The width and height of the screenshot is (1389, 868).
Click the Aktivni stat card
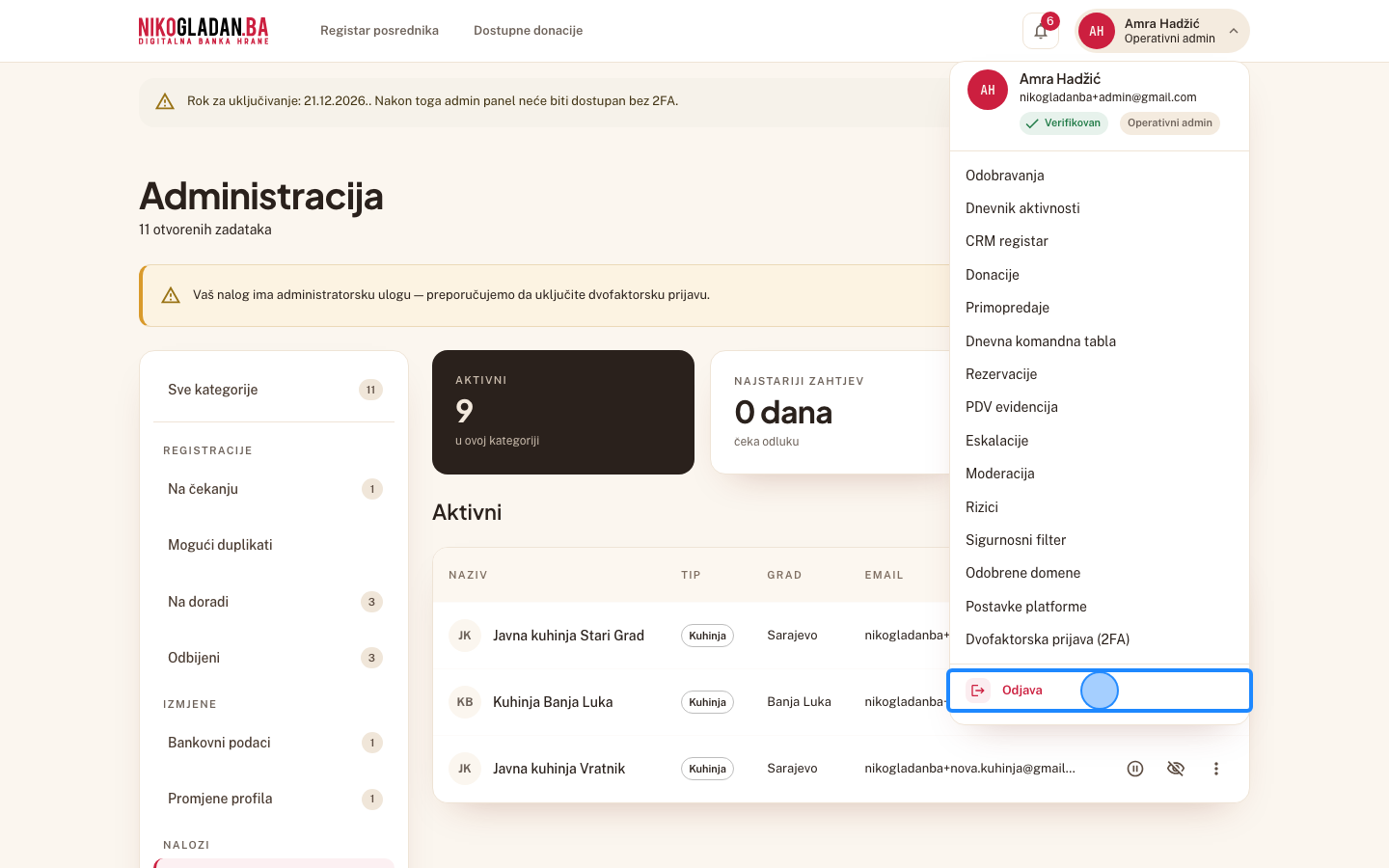pos(563,412)
